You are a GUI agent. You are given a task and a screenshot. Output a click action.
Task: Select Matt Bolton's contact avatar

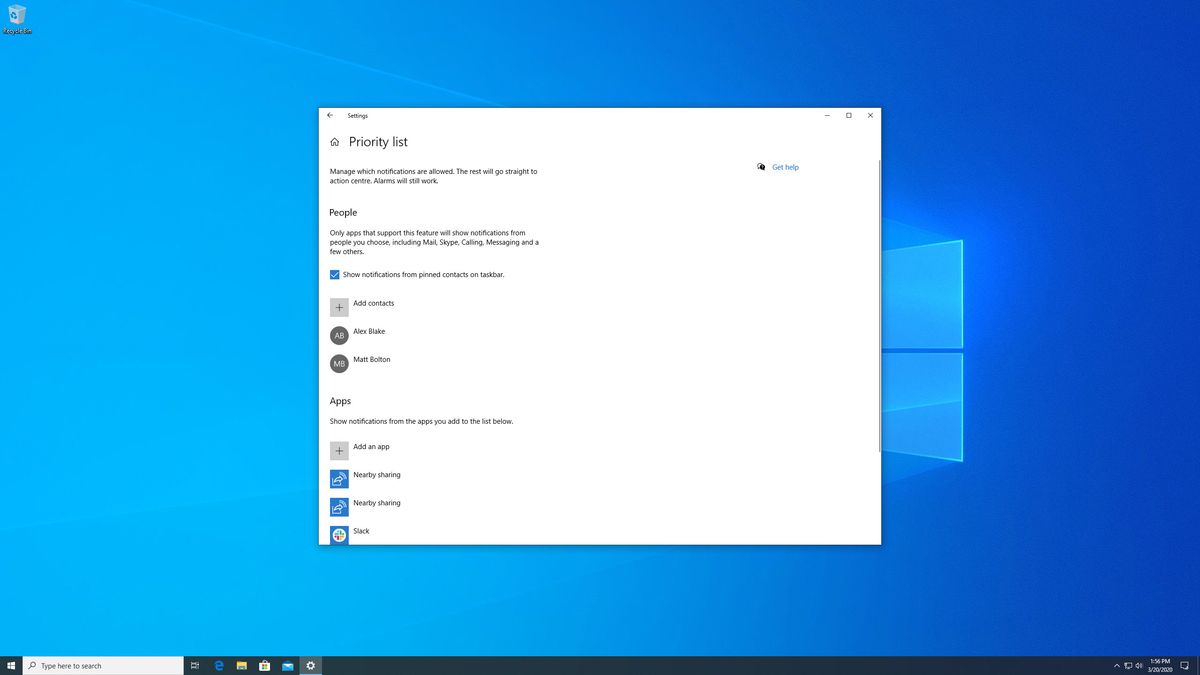(x=339, y=363)
